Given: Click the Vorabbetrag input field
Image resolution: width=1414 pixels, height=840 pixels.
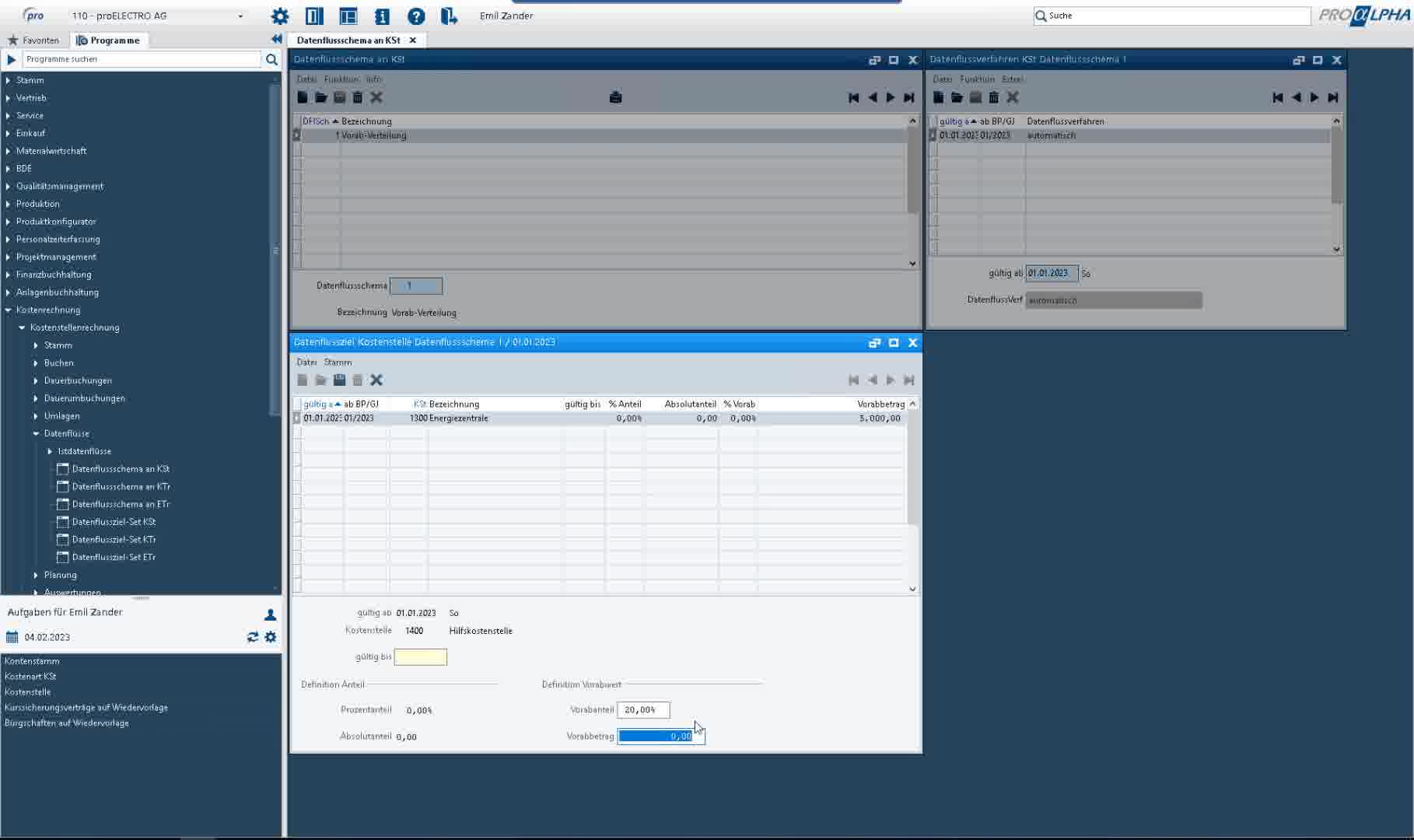Looking at the screenshot, I should pyautogui.click(x=661, y=736).
